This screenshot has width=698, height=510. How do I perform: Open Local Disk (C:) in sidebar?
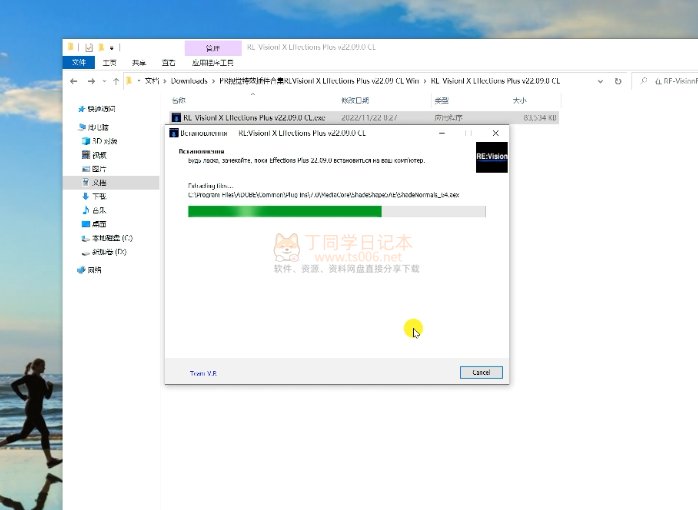(107, 238)
